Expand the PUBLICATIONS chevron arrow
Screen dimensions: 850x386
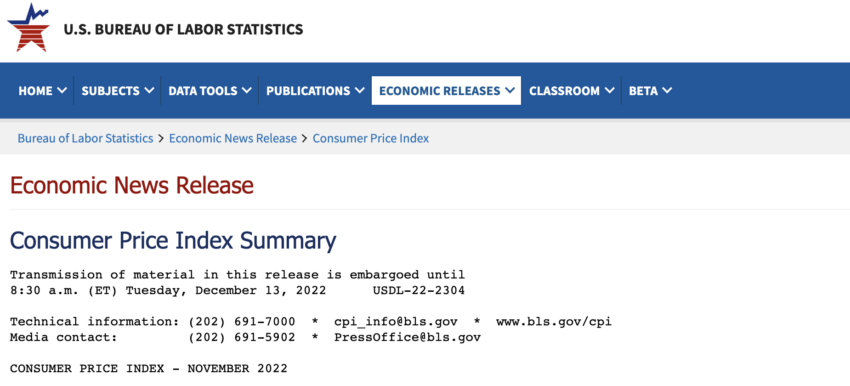coord(359,91)
